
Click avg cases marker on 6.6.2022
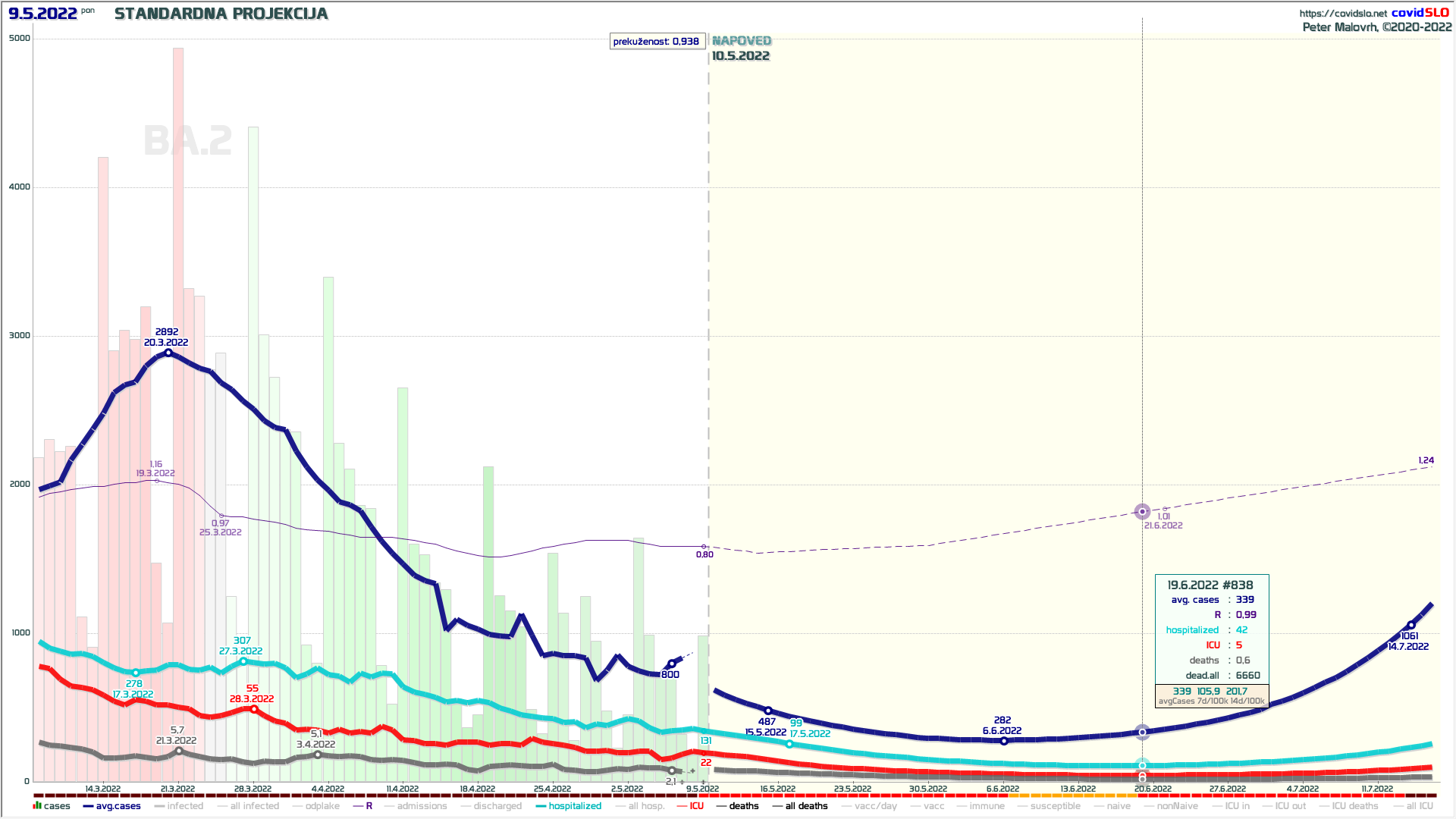[1004, 741]
